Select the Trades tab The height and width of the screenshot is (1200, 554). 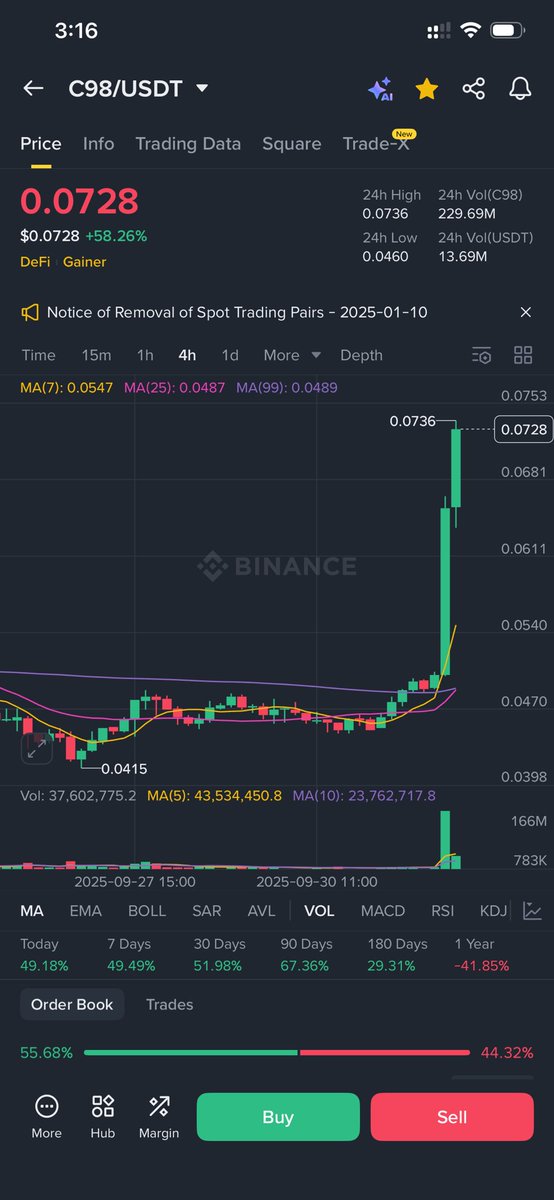click(169, 1005)
